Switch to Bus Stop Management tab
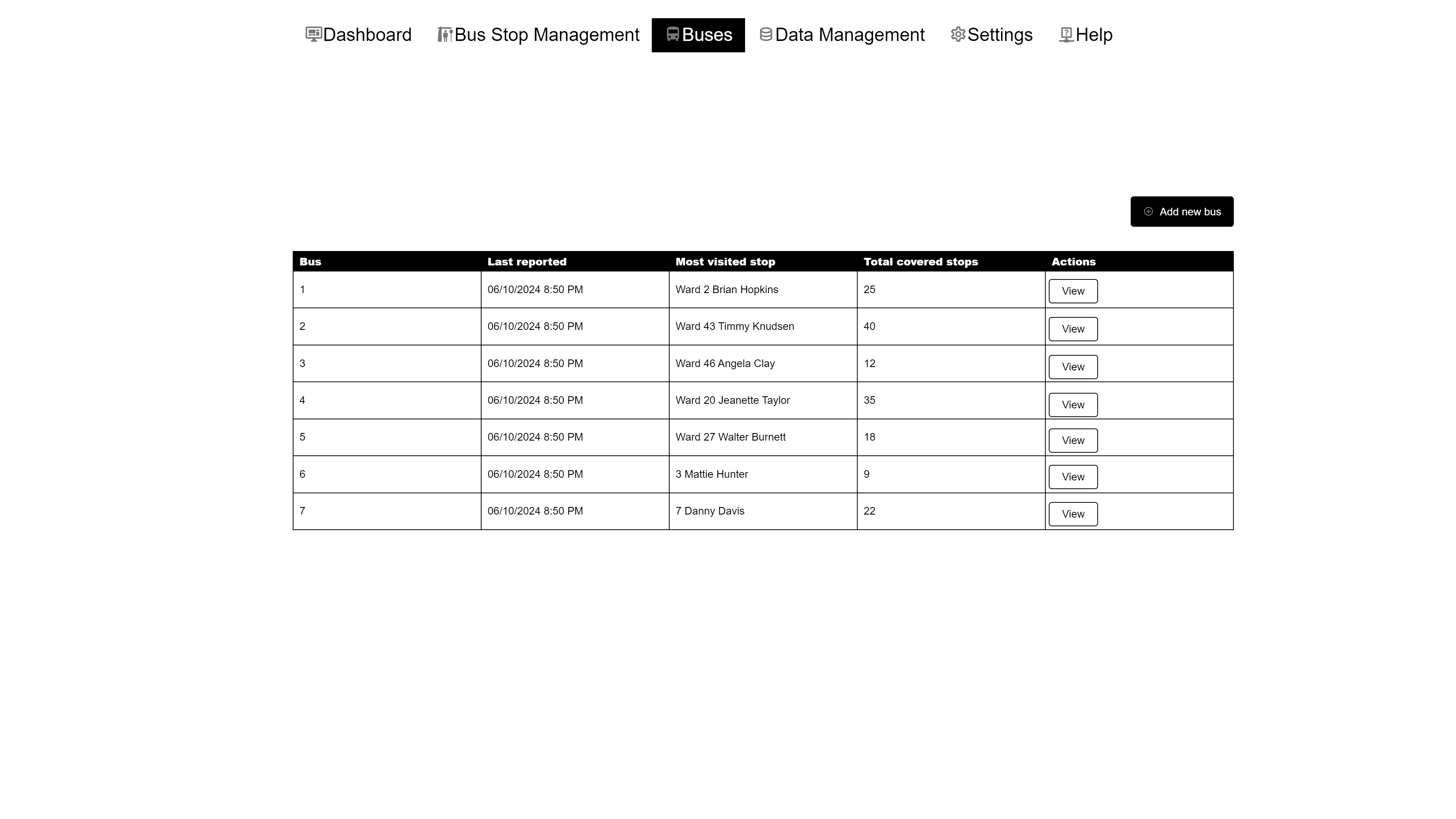This screenshot has height=819, width=1456. 546,35
